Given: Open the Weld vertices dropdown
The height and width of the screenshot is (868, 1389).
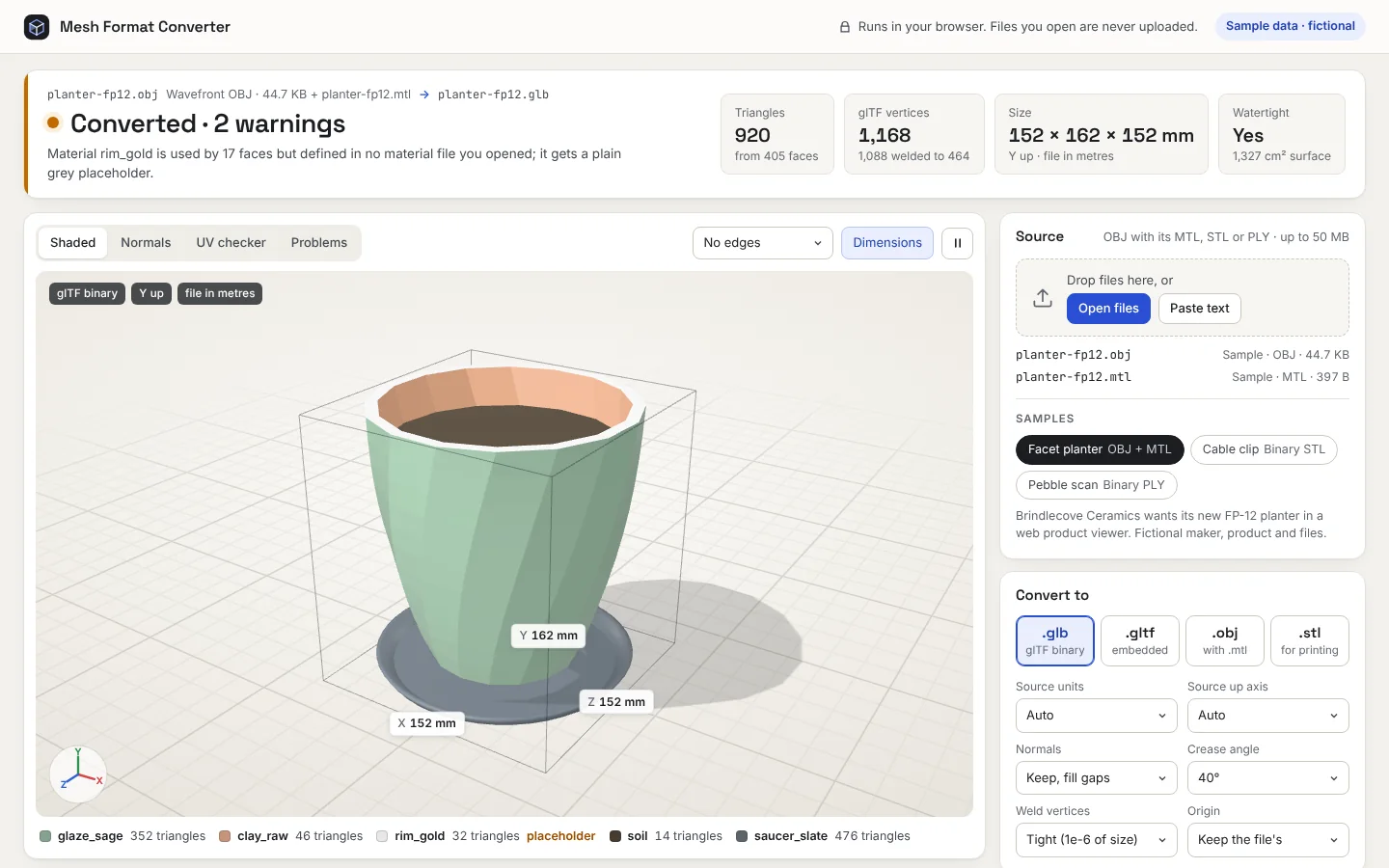Looking at the screenshot, I should [x=1097, y=840].
